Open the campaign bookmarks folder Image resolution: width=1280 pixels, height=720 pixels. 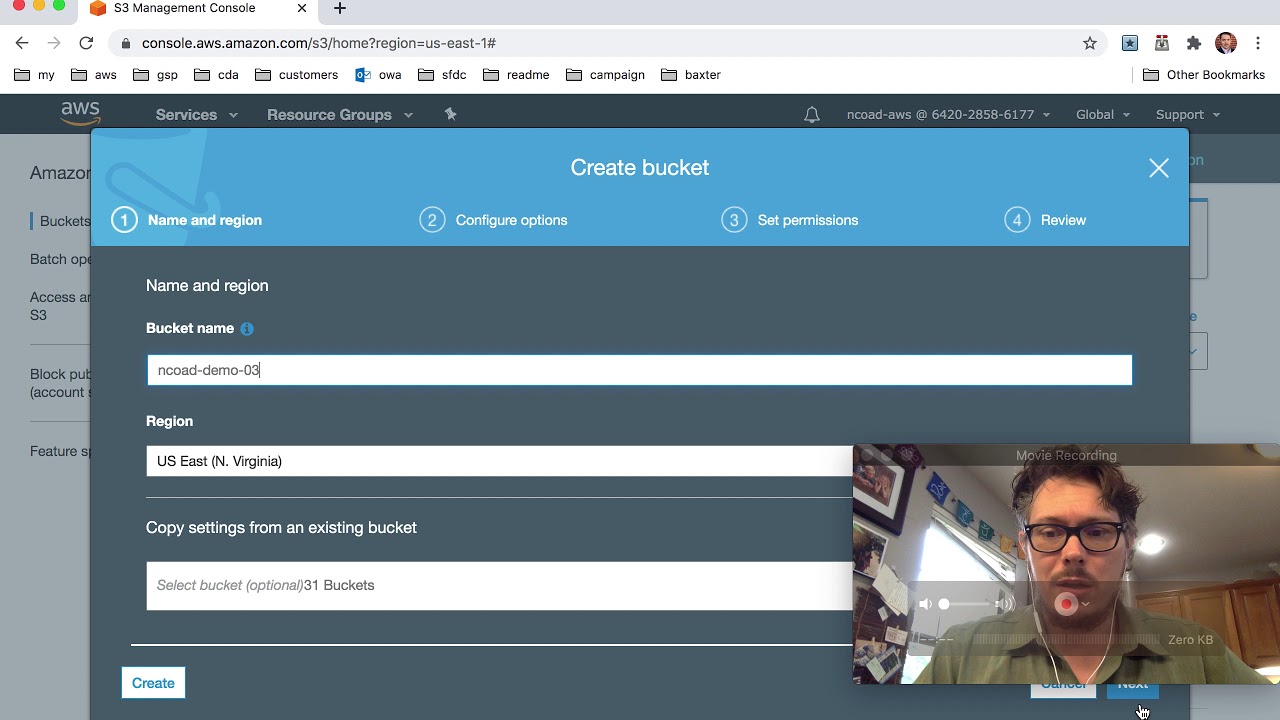[x=605, y=75]
